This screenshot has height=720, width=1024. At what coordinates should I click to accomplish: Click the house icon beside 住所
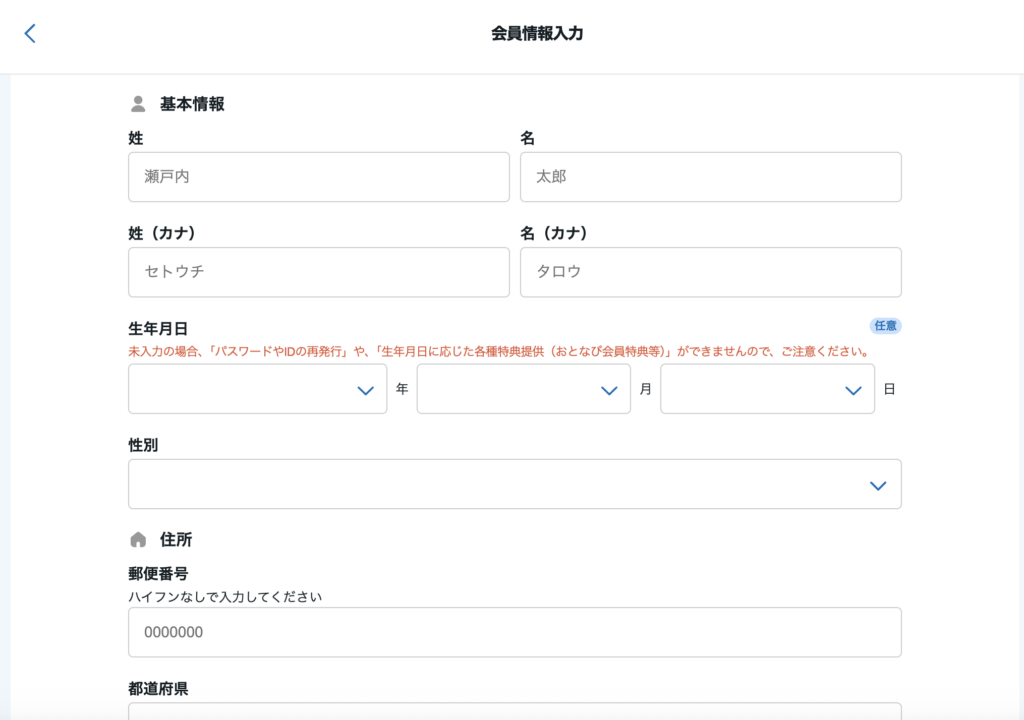tap(138, 540)
